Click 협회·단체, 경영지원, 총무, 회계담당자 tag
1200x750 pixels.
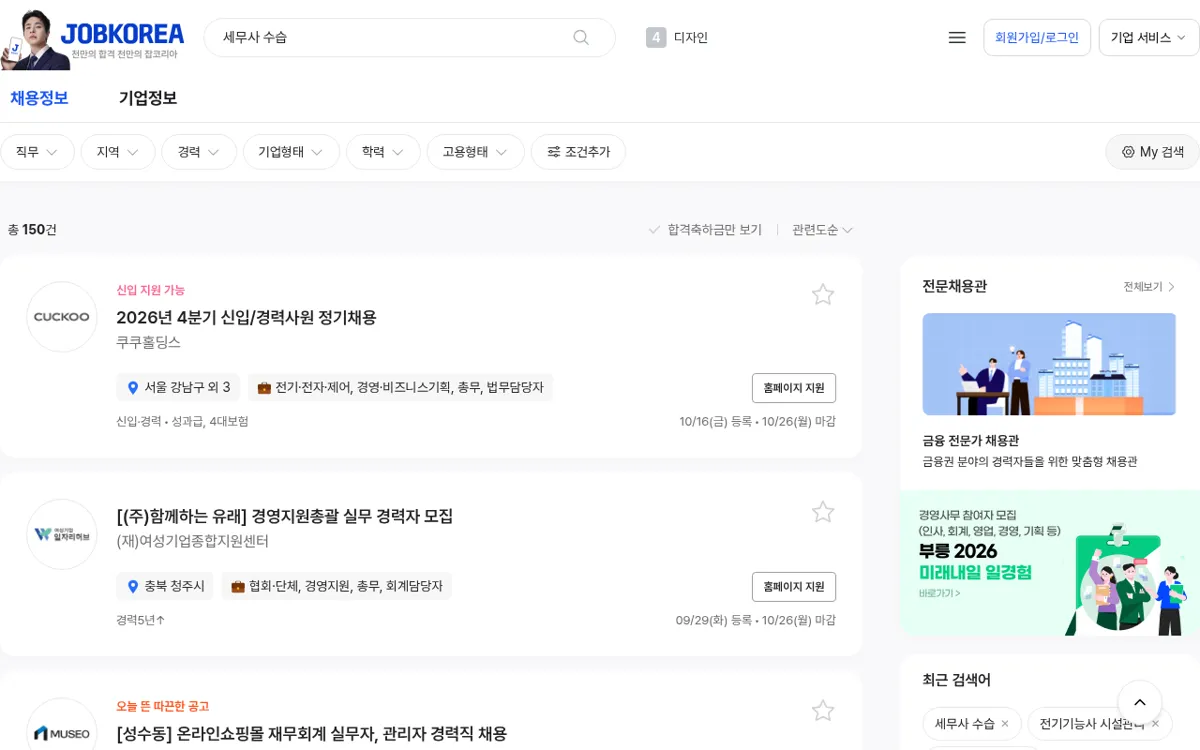(x=336, y=586)
